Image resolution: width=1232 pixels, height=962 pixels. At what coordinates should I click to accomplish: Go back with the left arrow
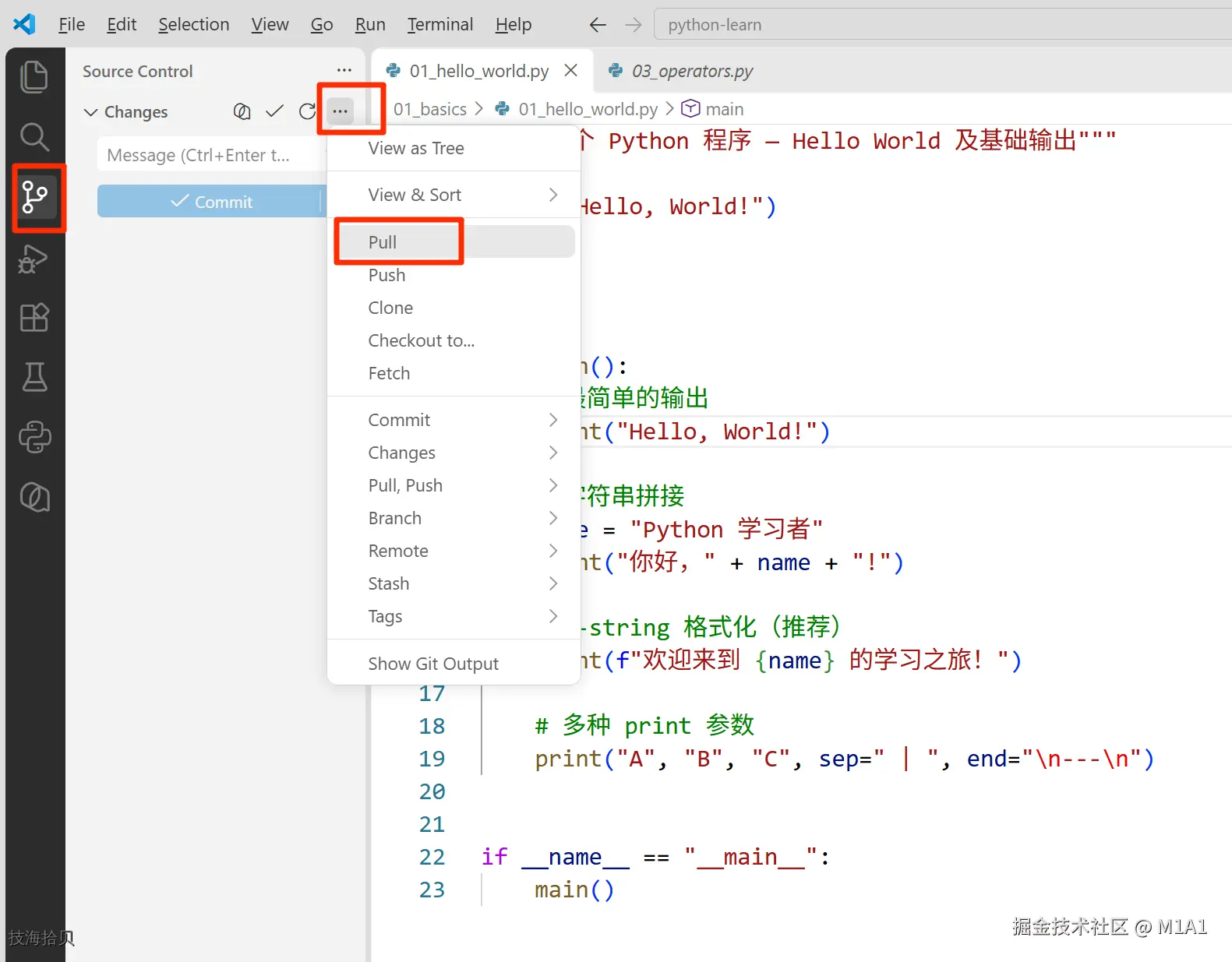point(598,25)
